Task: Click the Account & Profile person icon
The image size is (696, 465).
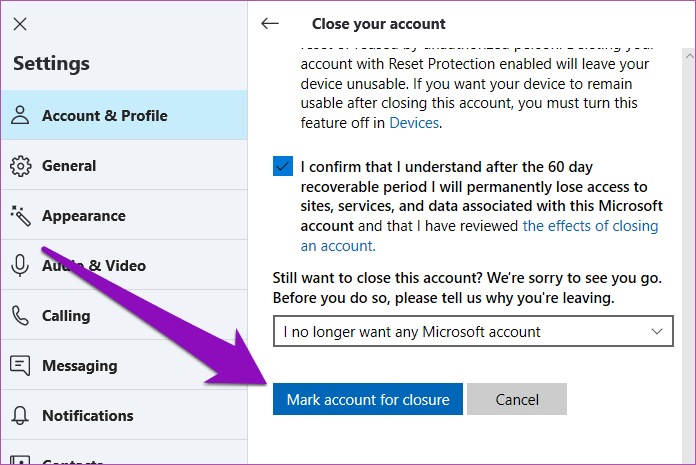Action: pyautogui.click(x=20, y=115)
